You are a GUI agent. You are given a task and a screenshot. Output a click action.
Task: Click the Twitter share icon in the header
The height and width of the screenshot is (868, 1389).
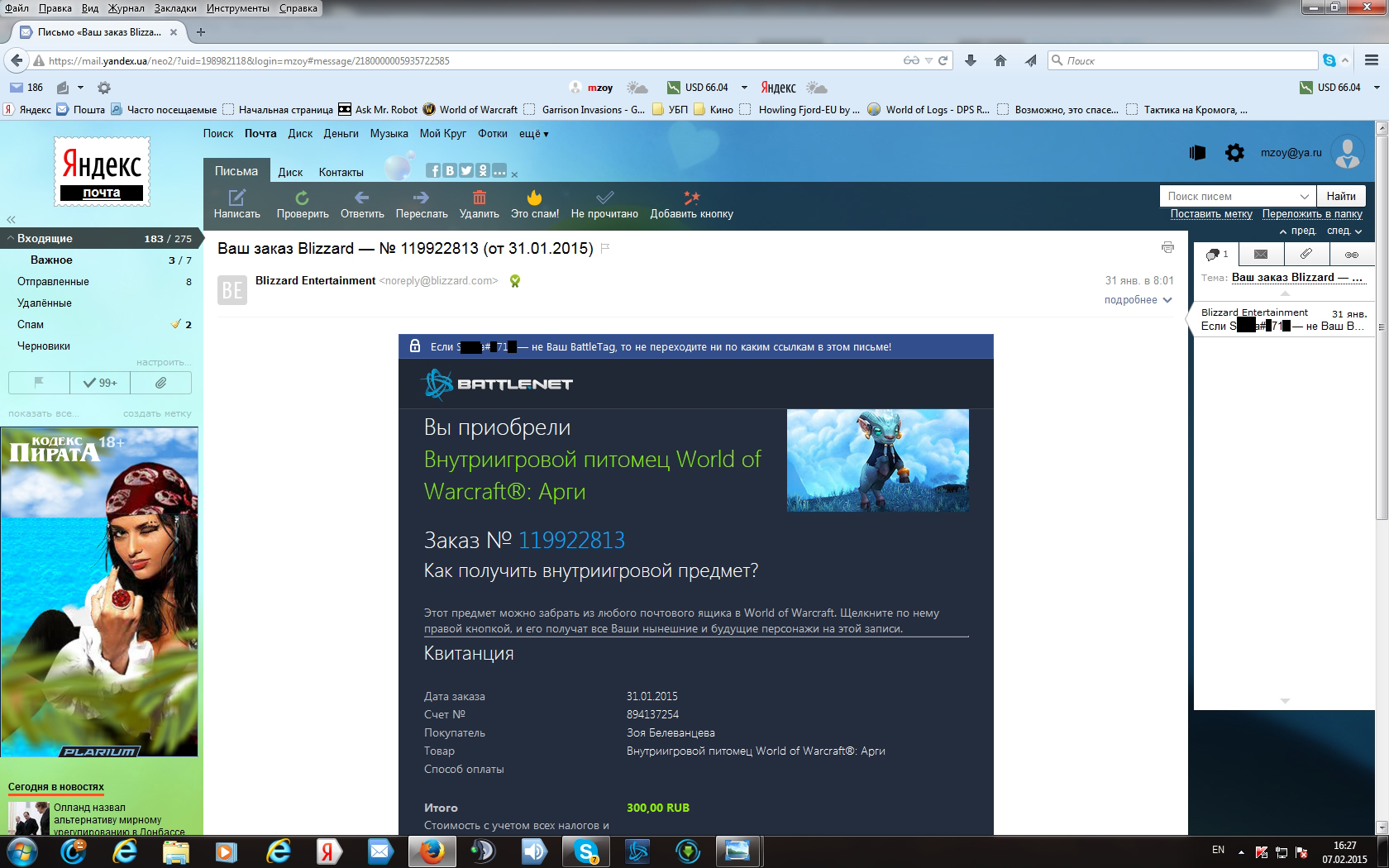point(466,170)
